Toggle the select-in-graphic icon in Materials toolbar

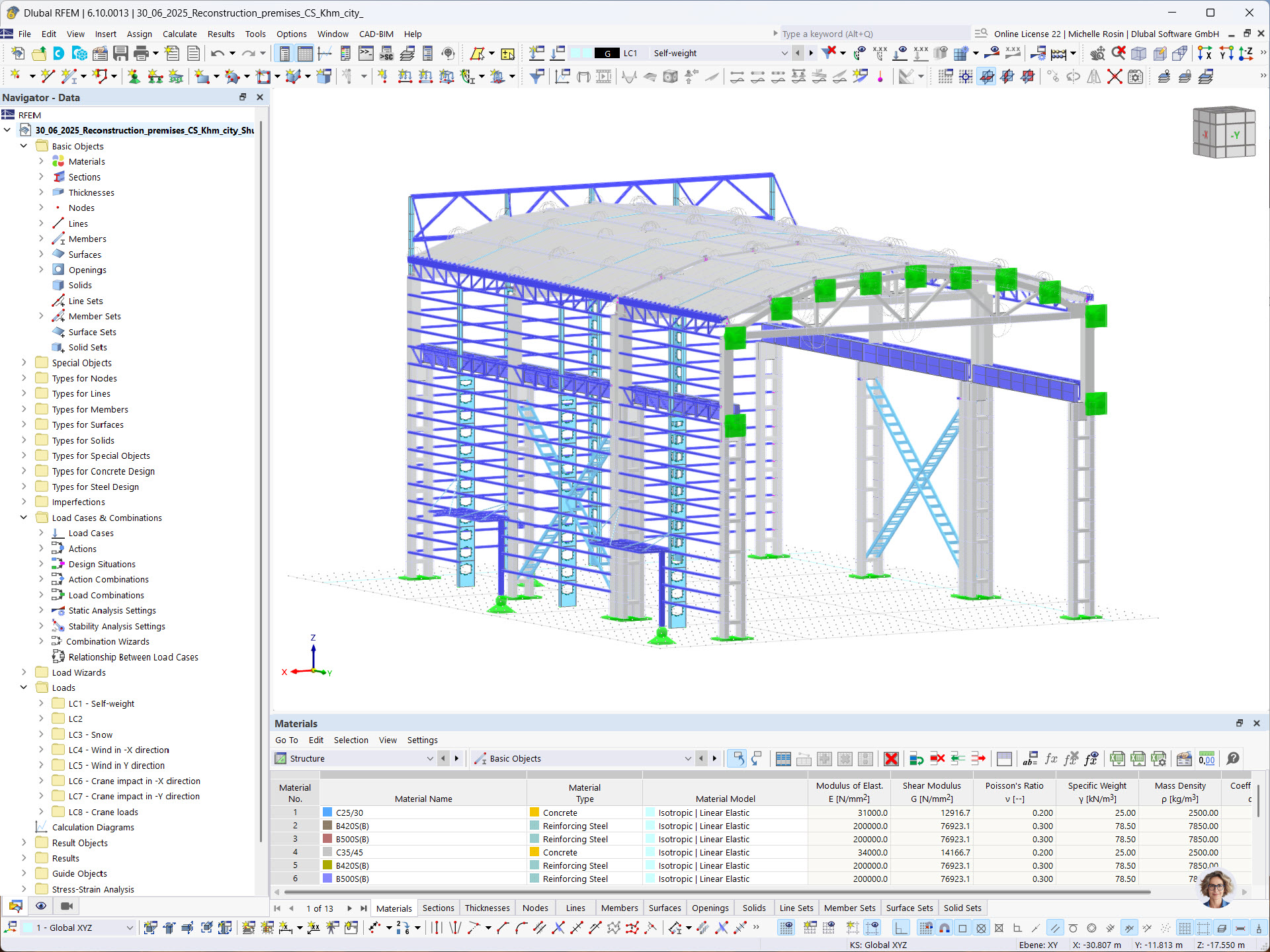[736, 758]
